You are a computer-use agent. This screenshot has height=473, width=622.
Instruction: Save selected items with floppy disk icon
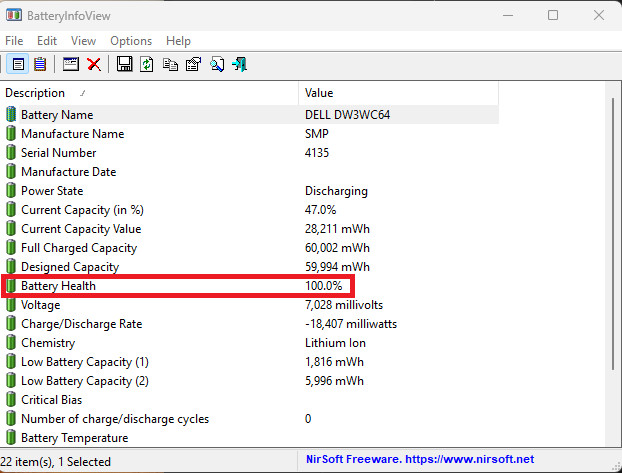click(124, 64)
